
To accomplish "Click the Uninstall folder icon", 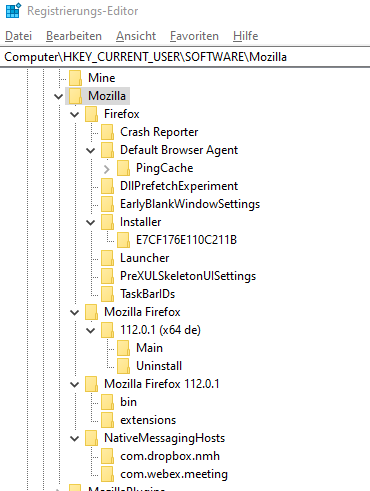I will [123, 366].
